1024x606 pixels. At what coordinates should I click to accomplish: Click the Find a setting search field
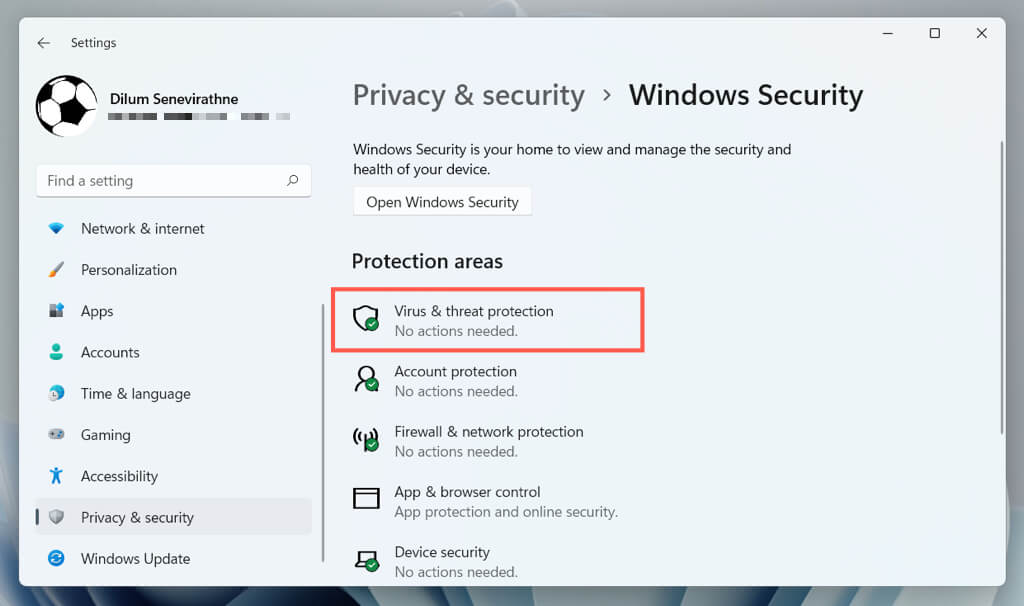coord(160,181)
